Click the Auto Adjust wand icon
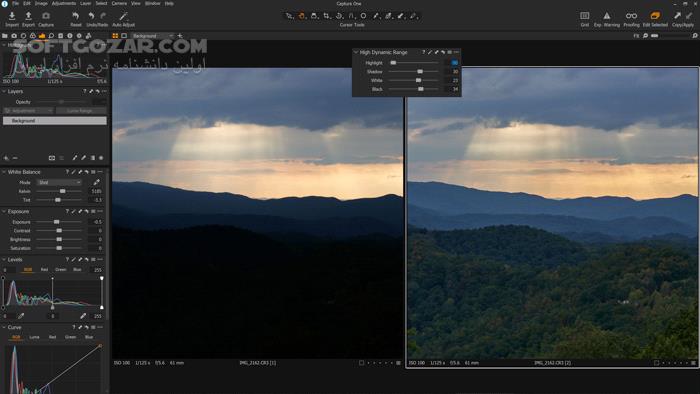700x394 pixels. [124, 16]
